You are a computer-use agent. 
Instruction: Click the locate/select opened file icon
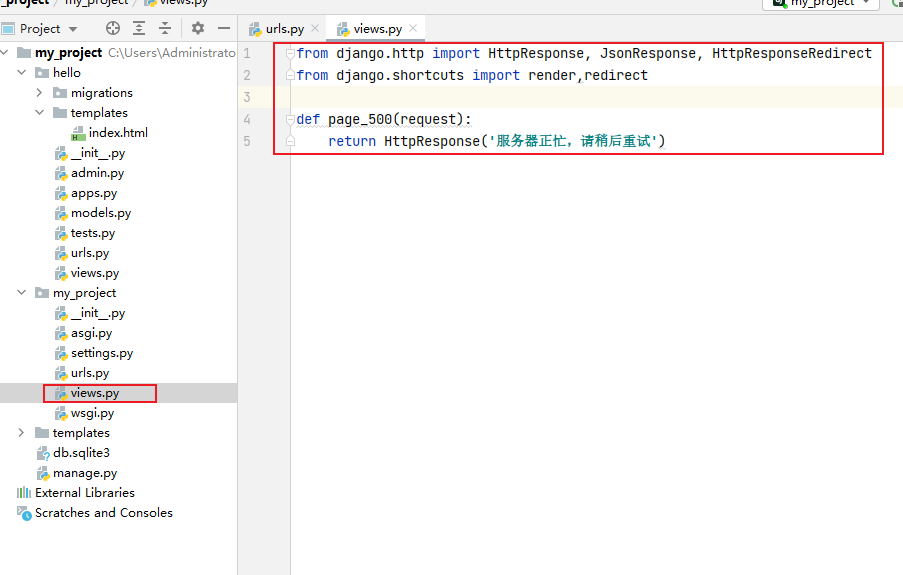pyautogui.click(x=113, y=28)
